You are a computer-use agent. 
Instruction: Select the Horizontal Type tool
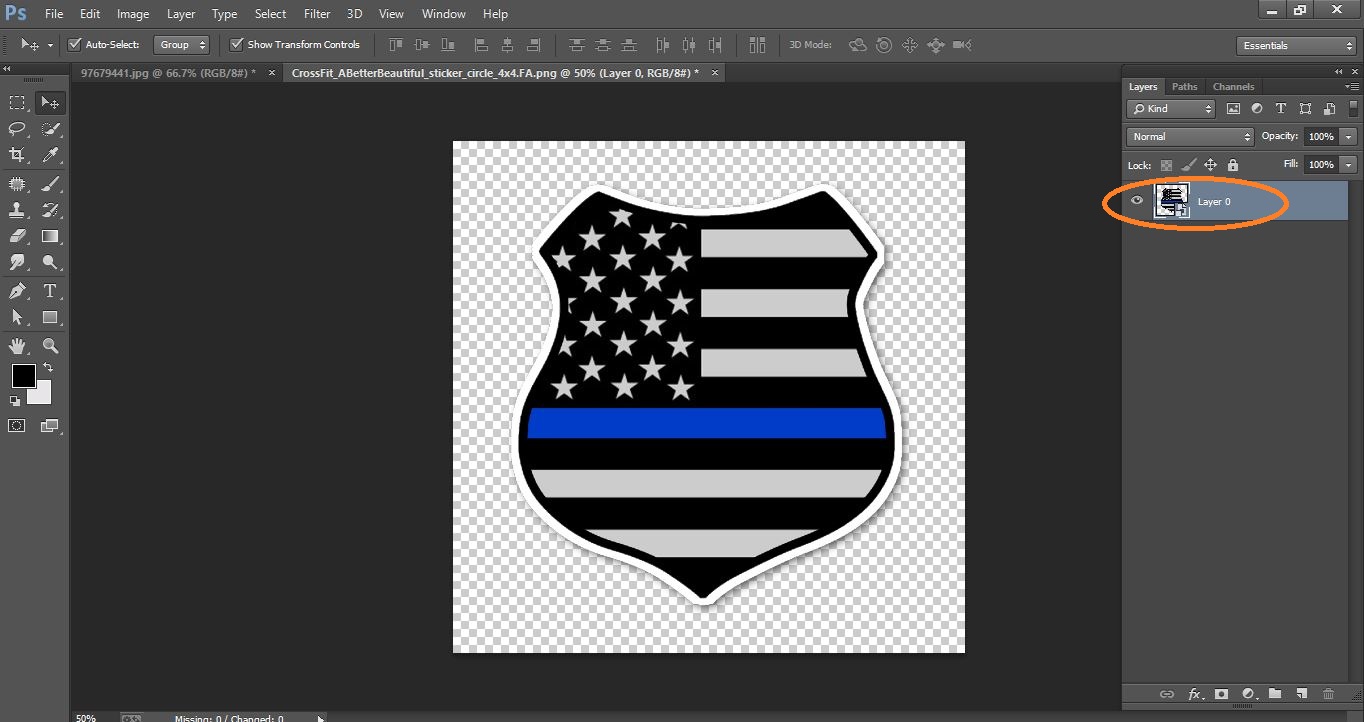pos(50,291)
